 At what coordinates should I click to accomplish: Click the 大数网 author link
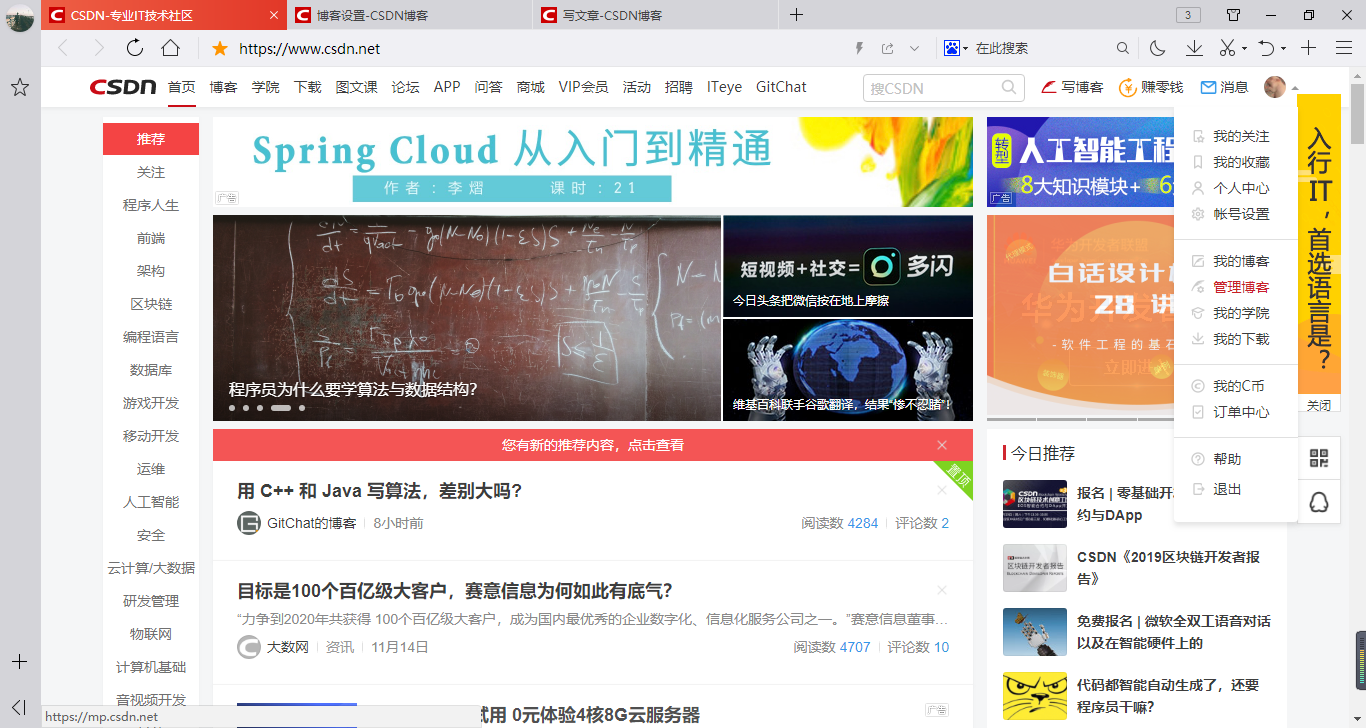287,647
